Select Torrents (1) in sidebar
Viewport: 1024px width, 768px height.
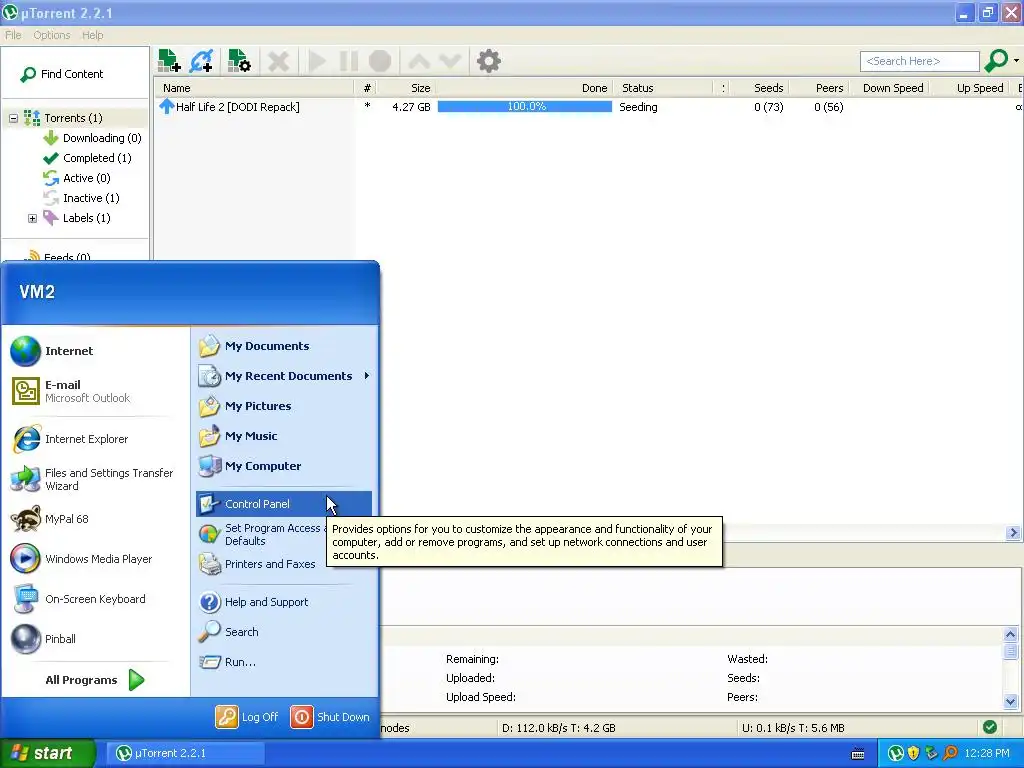point(63,118)
